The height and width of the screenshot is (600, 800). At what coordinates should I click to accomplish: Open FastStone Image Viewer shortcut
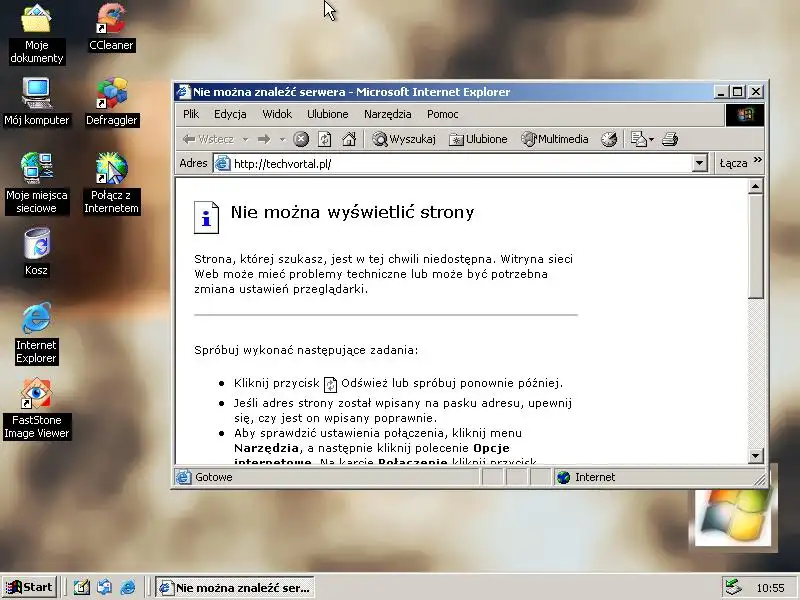[36, 408]
